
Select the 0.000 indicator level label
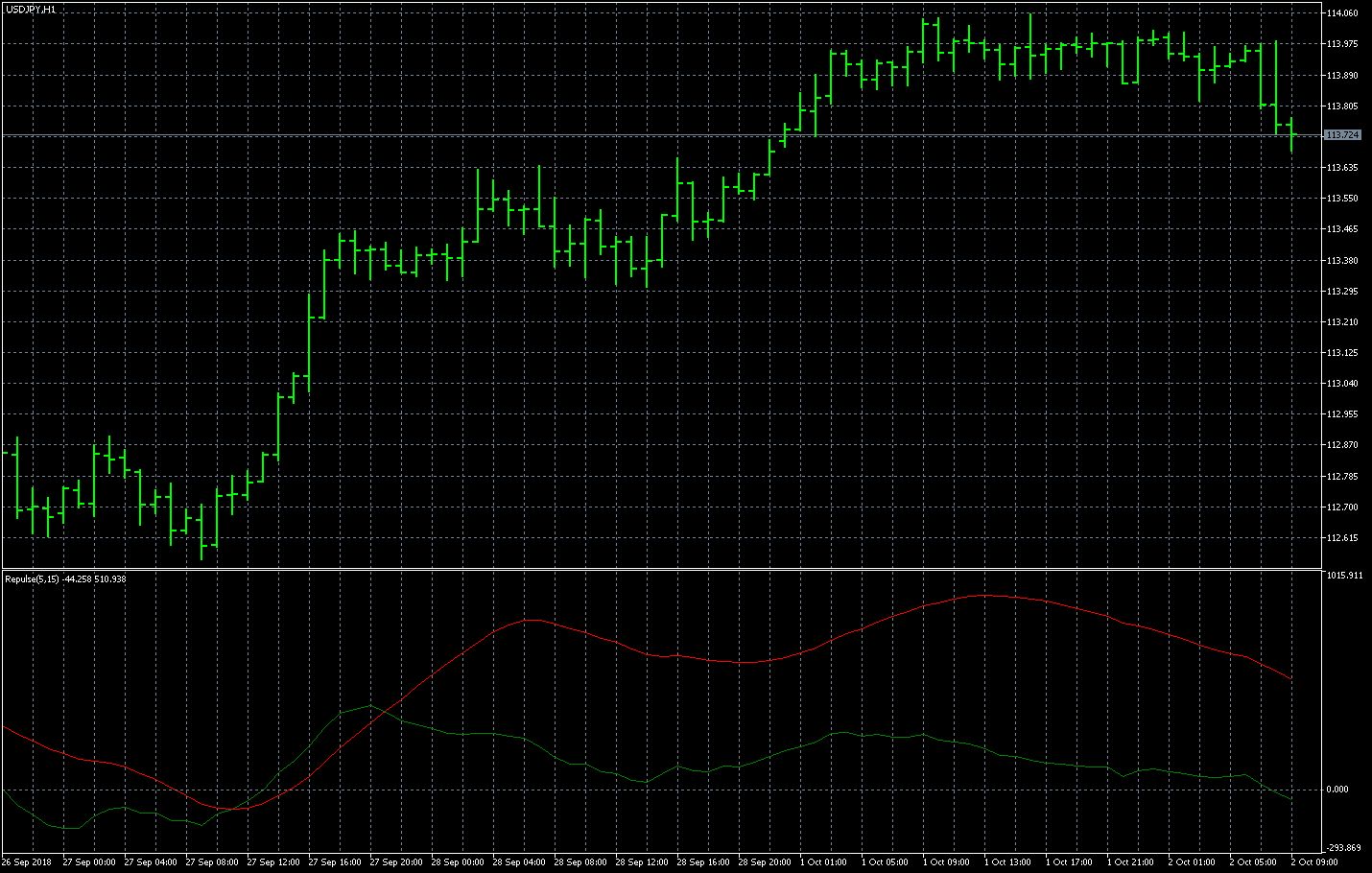click(x=1337, y=790)
